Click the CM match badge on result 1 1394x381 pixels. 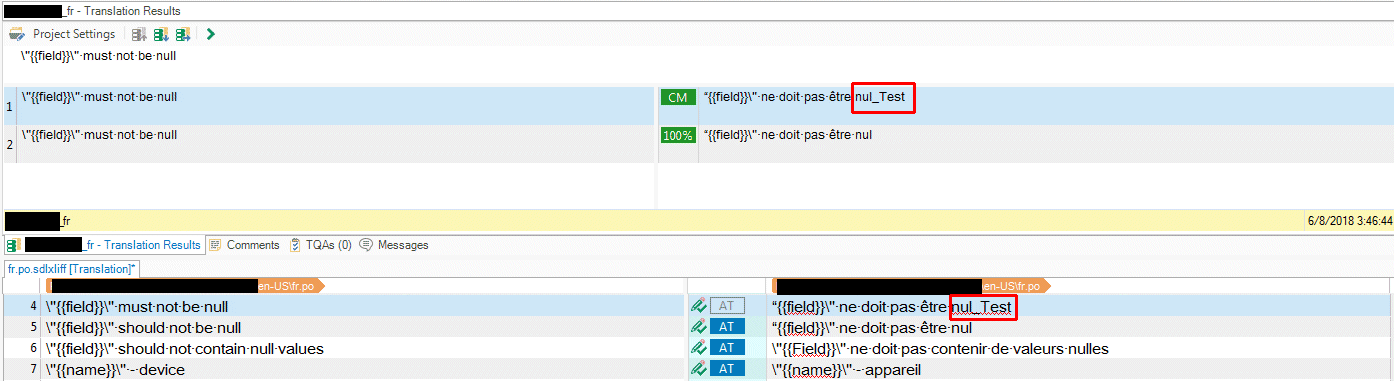[x=677, y=97]
